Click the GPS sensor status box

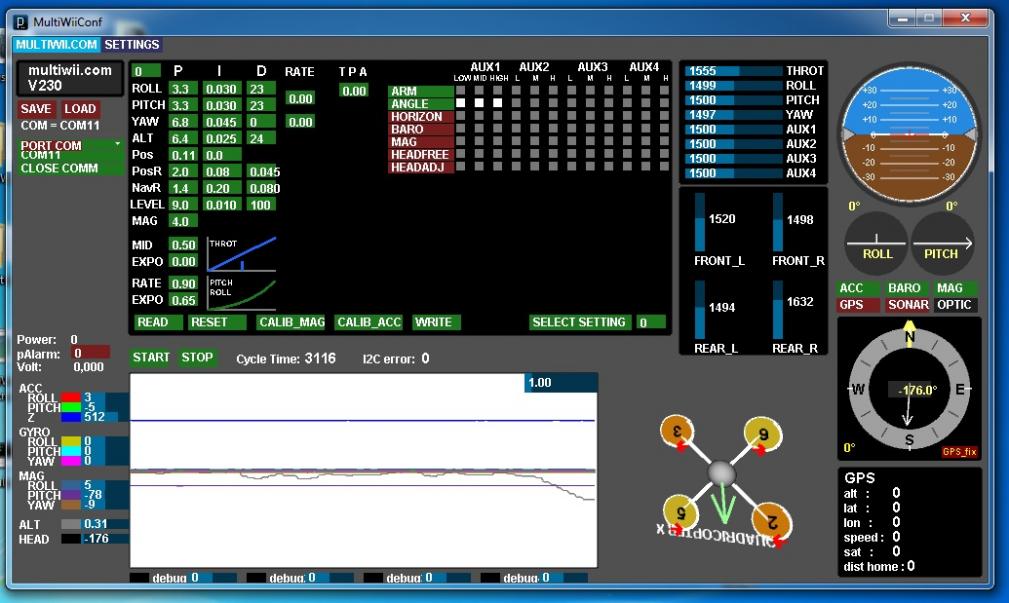pos(858,304)
